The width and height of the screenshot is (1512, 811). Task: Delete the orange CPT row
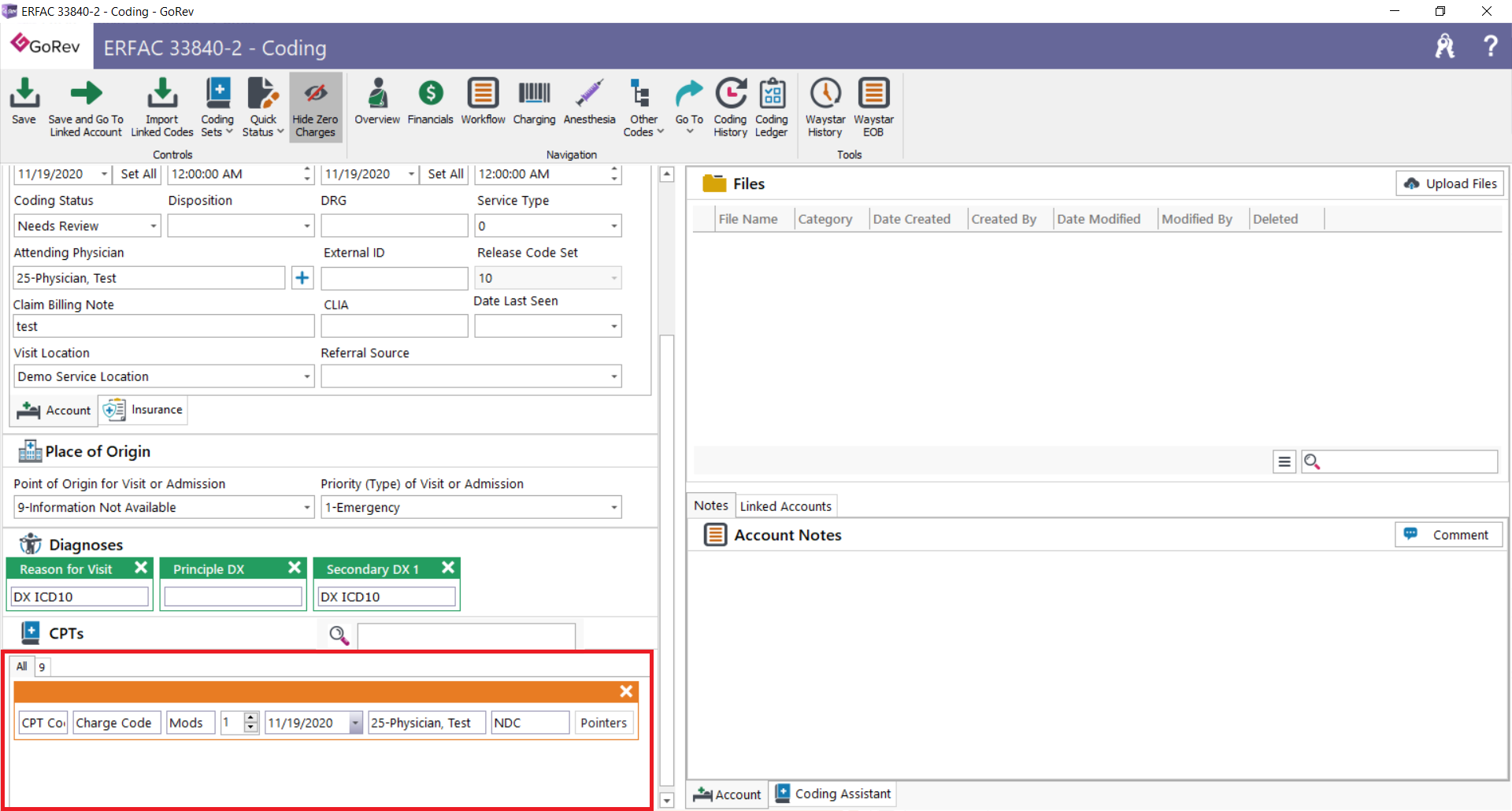point(626,691)
